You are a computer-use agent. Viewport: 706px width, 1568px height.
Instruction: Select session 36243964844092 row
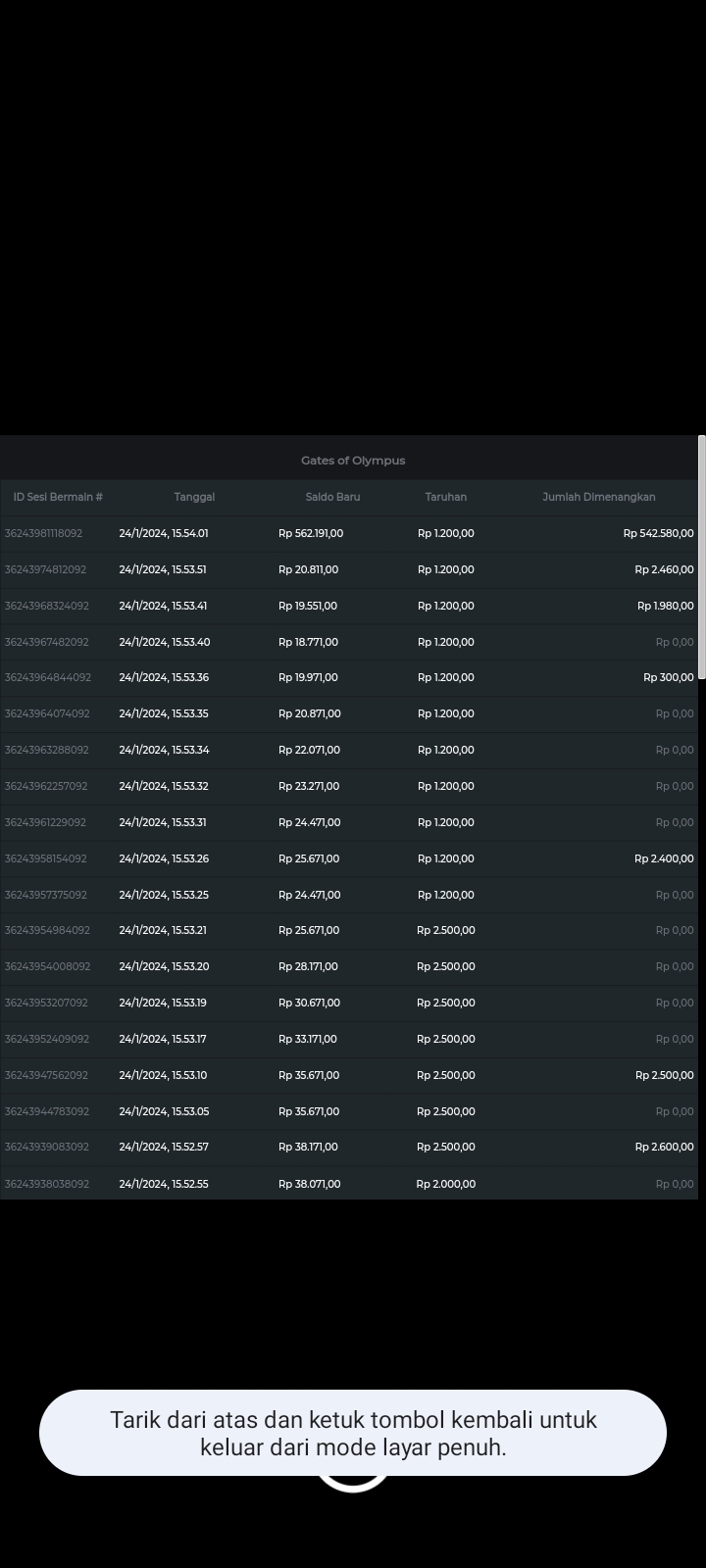pos(48,677)
